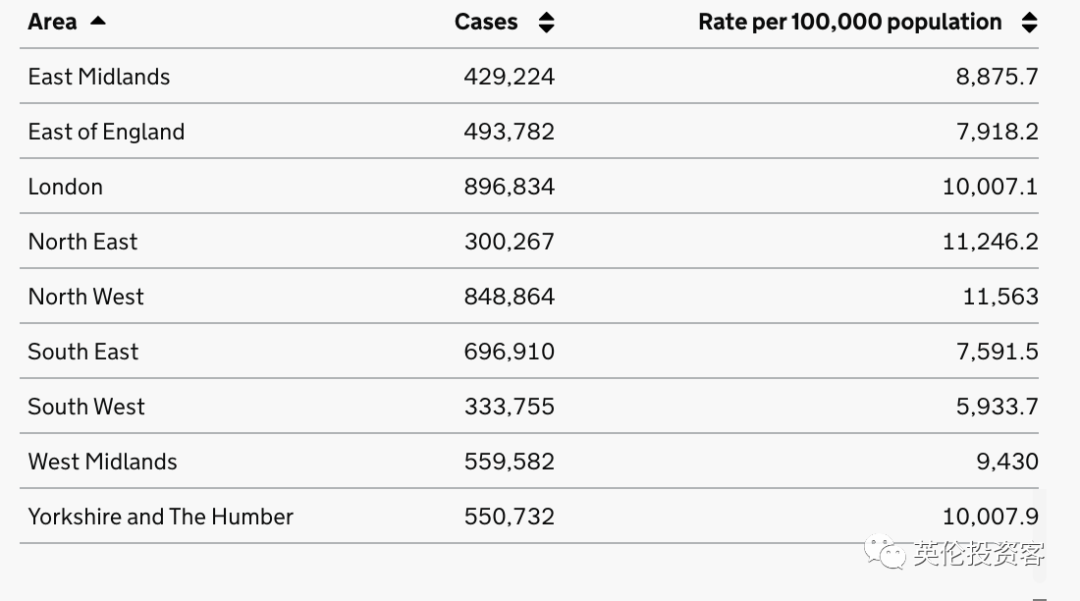Select the East of England area name
1080x601 pixels.
106,132
